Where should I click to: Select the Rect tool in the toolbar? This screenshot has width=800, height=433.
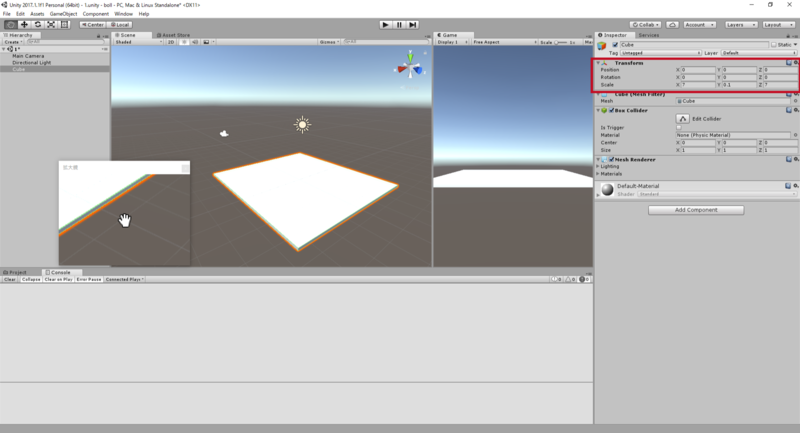tap(64, 24)
